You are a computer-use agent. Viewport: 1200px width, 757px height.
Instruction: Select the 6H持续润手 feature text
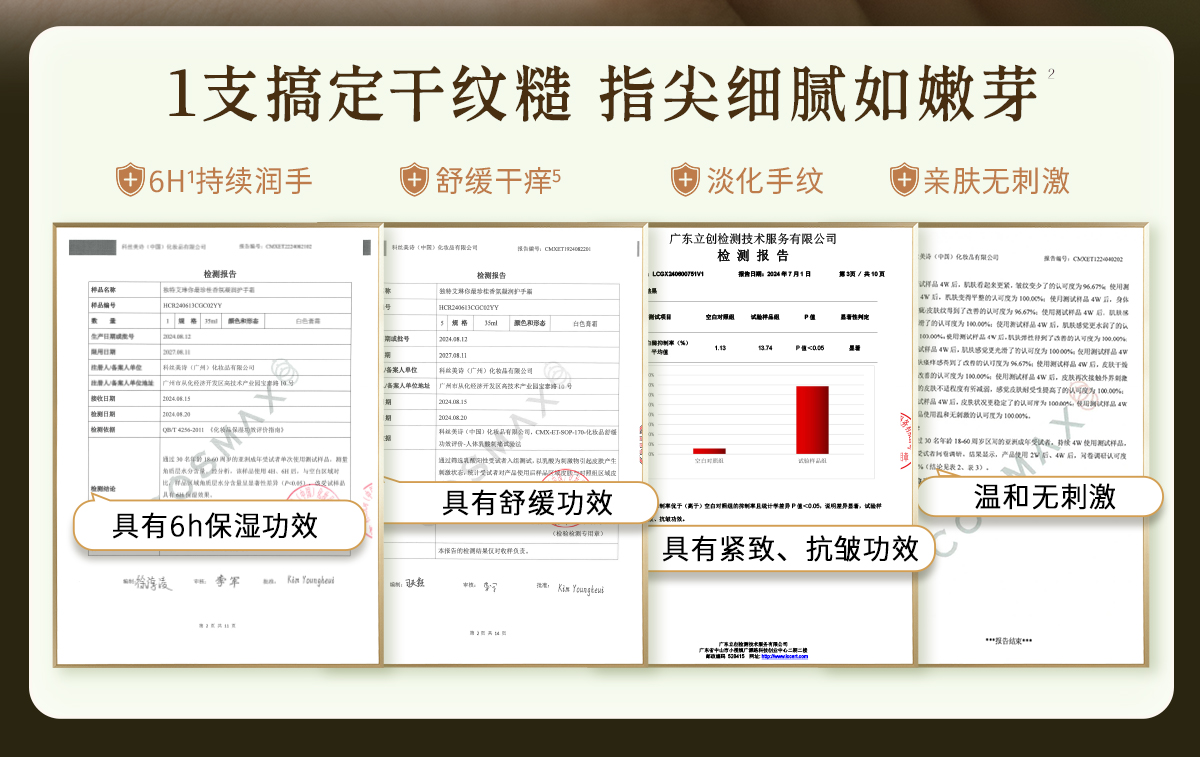tap(230, 181)
